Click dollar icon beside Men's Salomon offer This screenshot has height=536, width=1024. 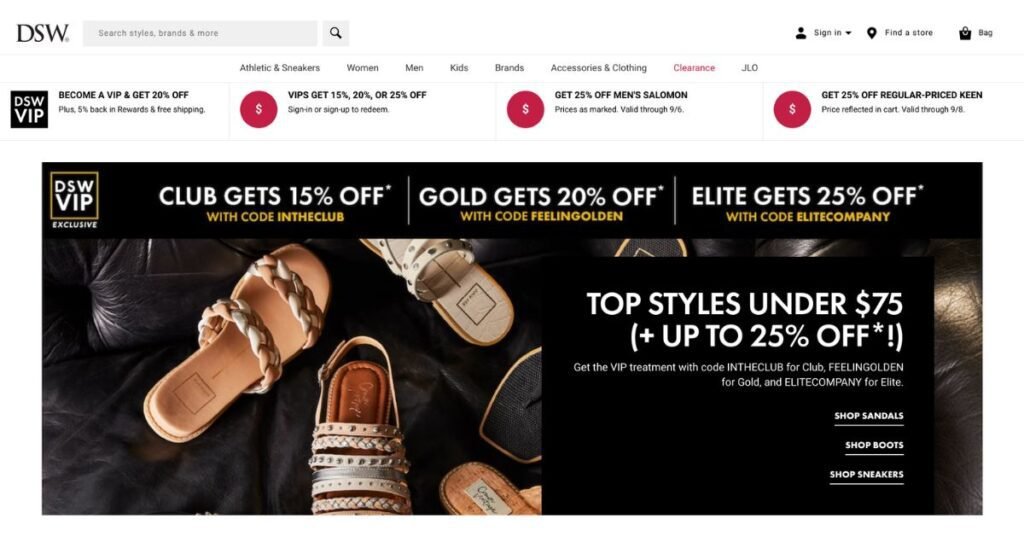[x=525, y=109]
